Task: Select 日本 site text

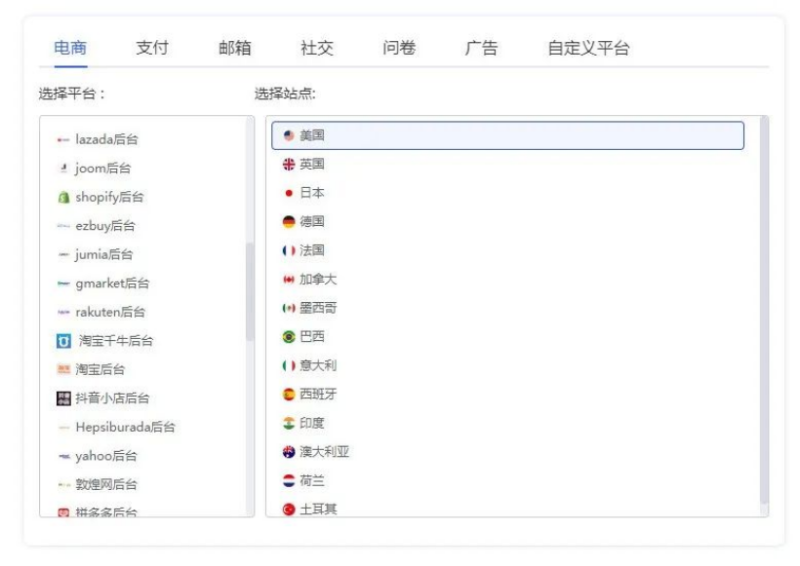Action: pyautogui.click(x=312, y=193)
